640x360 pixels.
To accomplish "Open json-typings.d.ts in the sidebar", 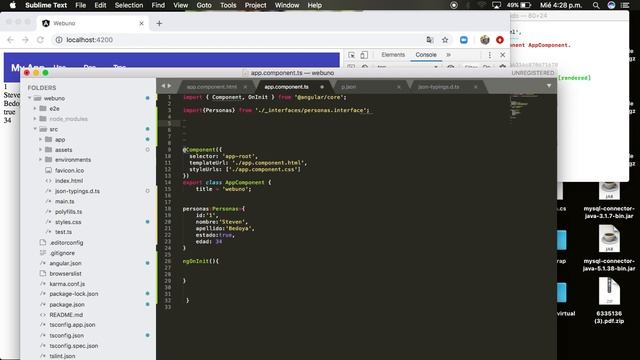I will point(77,191).
